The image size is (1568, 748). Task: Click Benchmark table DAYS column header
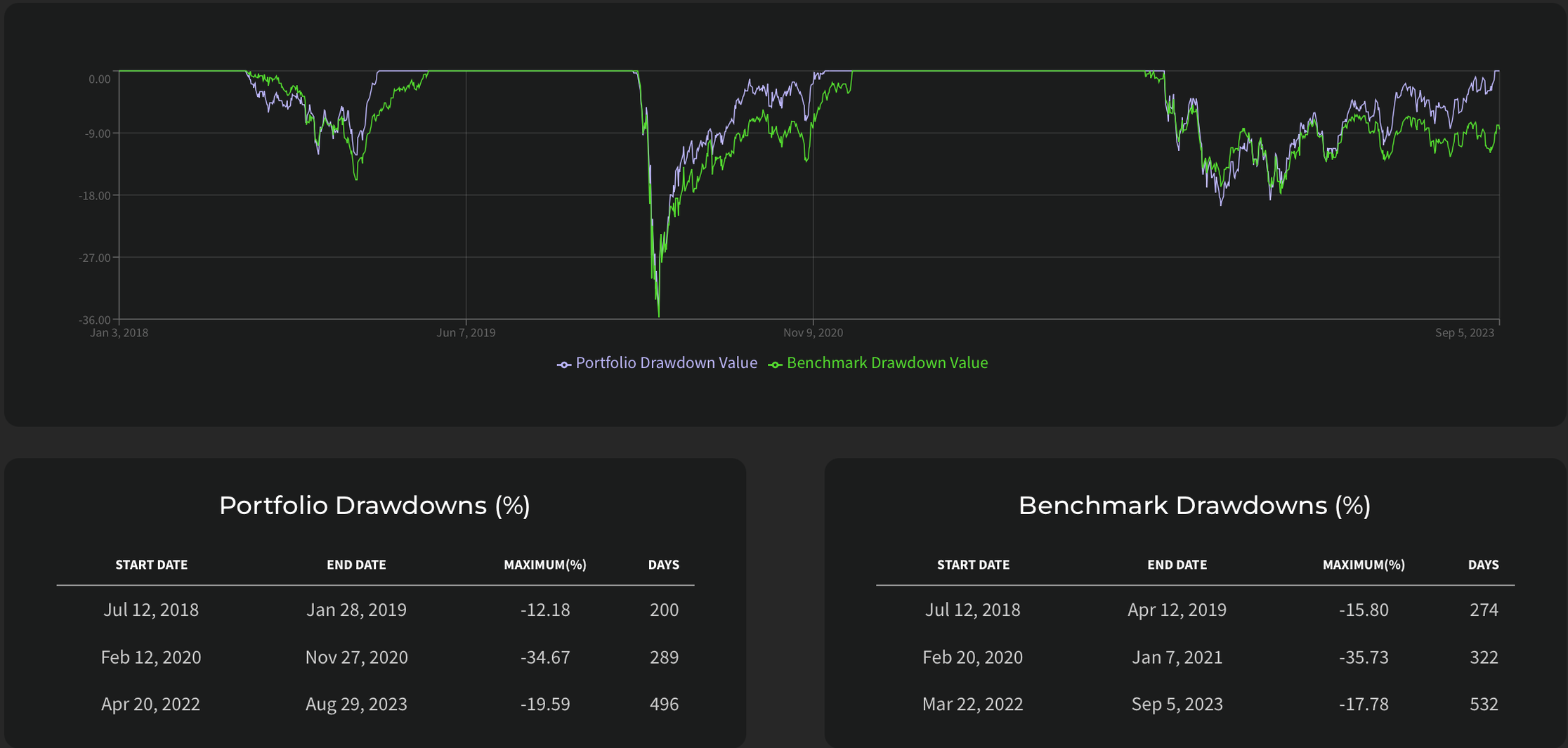pyautogui.click(x=1483, y=565)
